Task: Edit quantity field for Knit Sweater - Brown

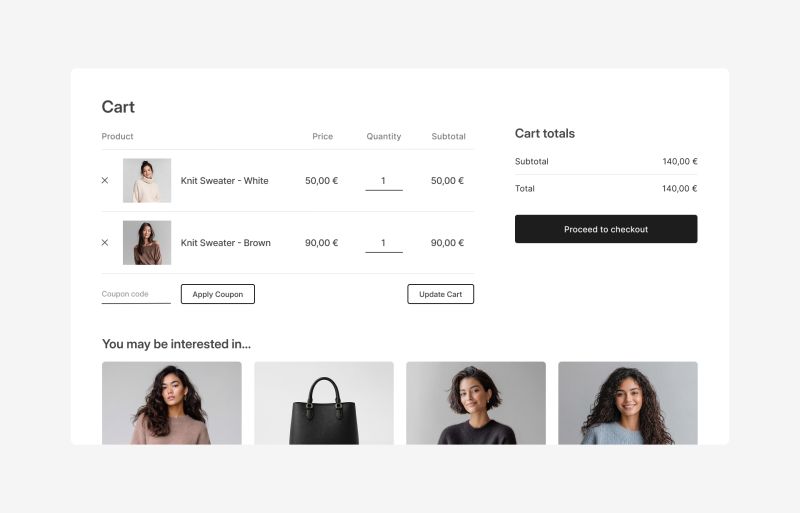Action: (384, 243)
